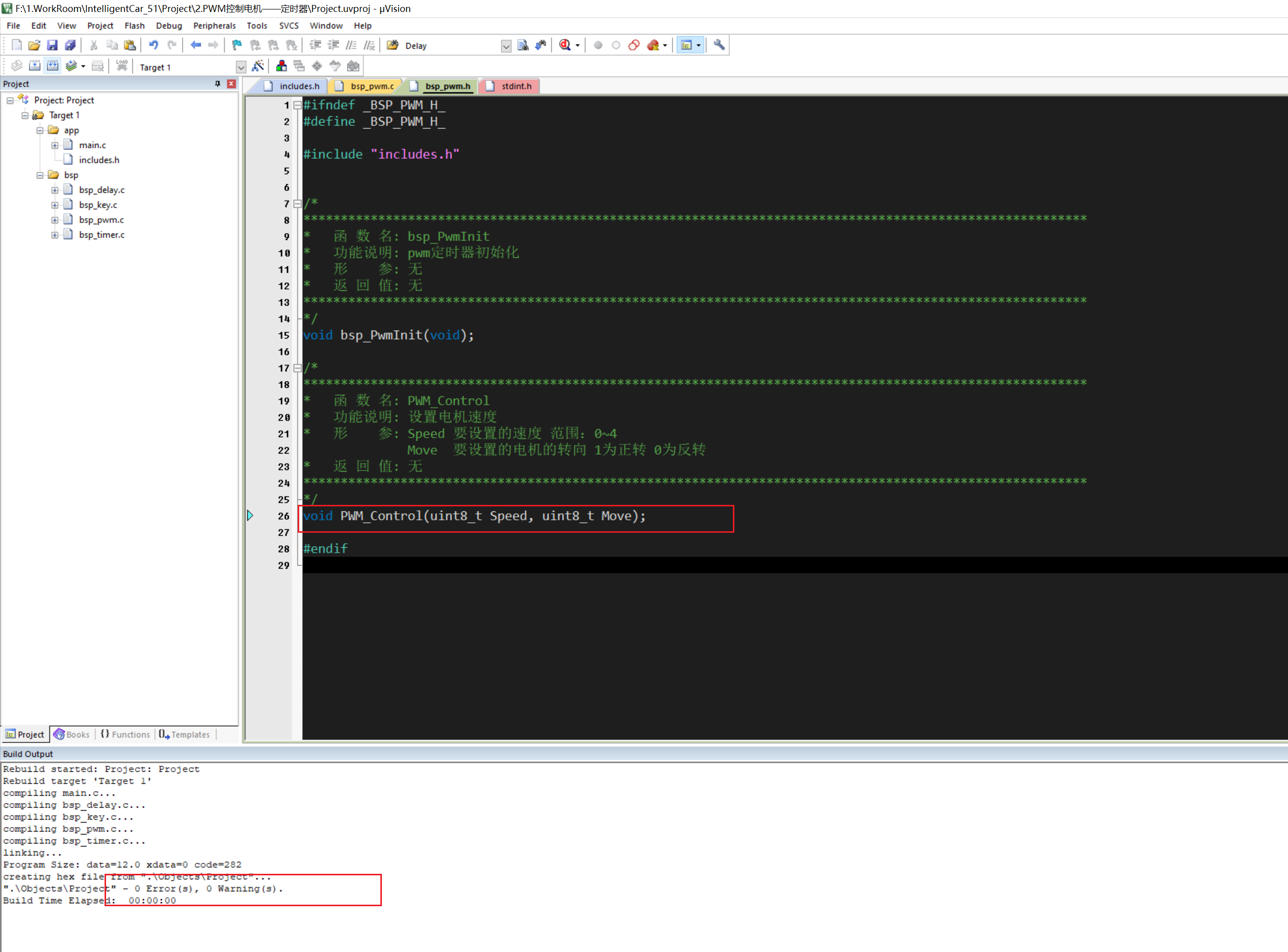This screenshot has height=952, width=1288.
Task: Kill all breakpoints icon
Action: tap(652, 45)
